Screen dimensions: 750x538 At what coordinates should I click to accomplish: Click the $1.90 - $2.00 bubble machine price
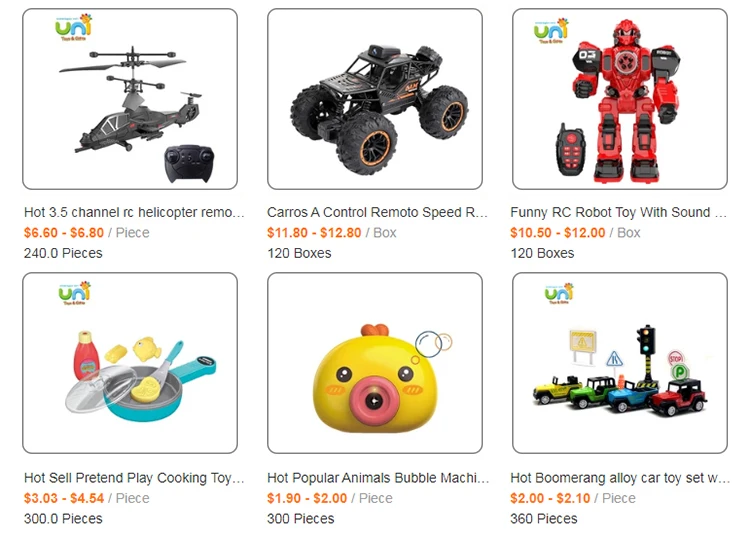[307, 498]
